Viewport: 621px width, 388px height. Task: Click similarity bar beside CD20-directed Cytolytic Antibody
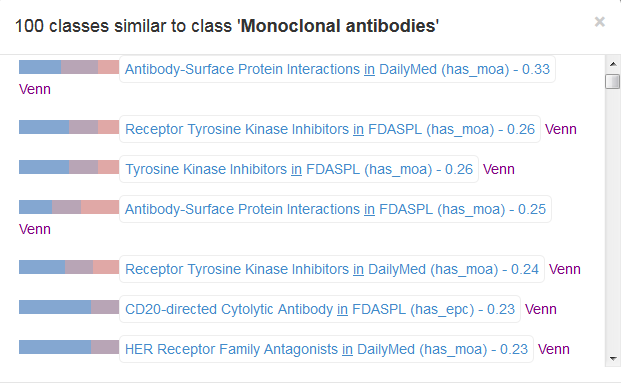pos(69,307)
